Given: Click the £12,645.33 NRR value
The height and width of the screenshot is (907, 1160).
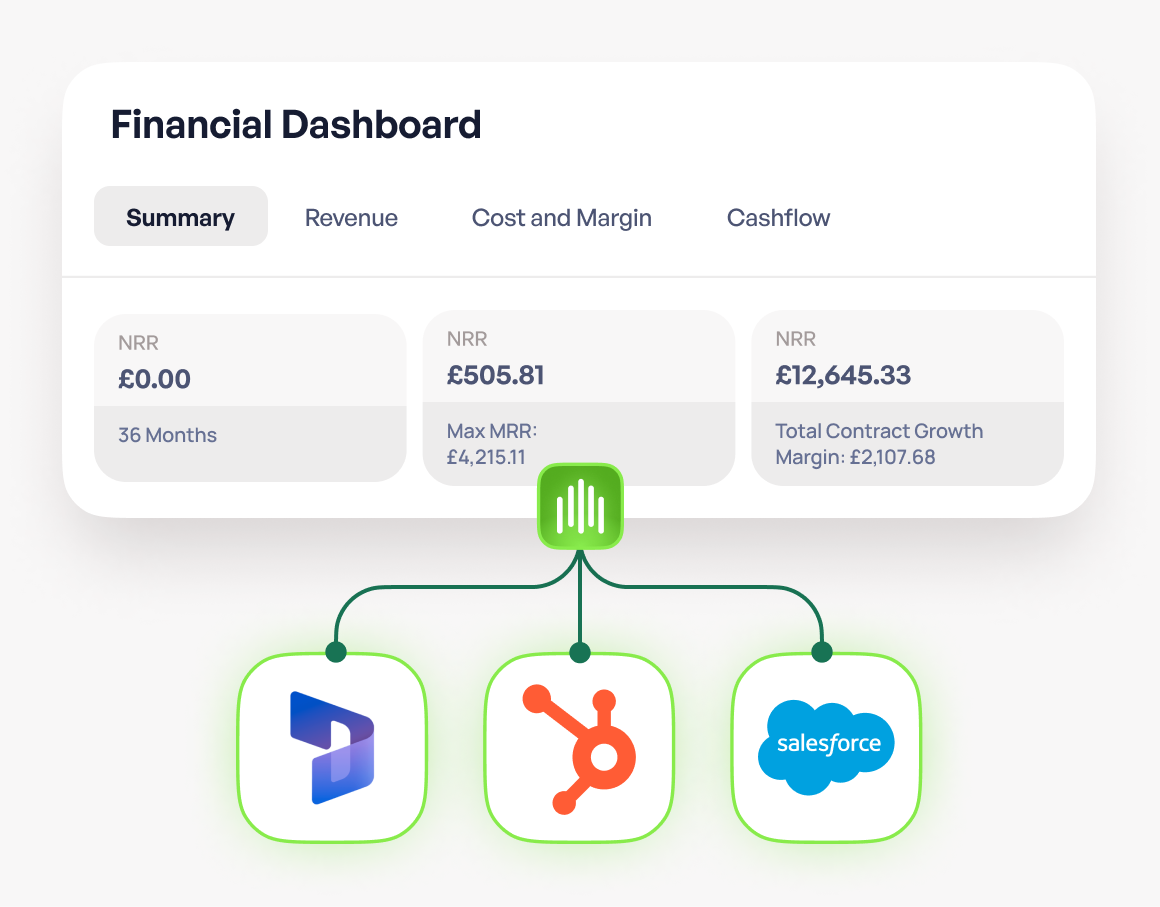Looking at the screenshot, I should (843, 375).
